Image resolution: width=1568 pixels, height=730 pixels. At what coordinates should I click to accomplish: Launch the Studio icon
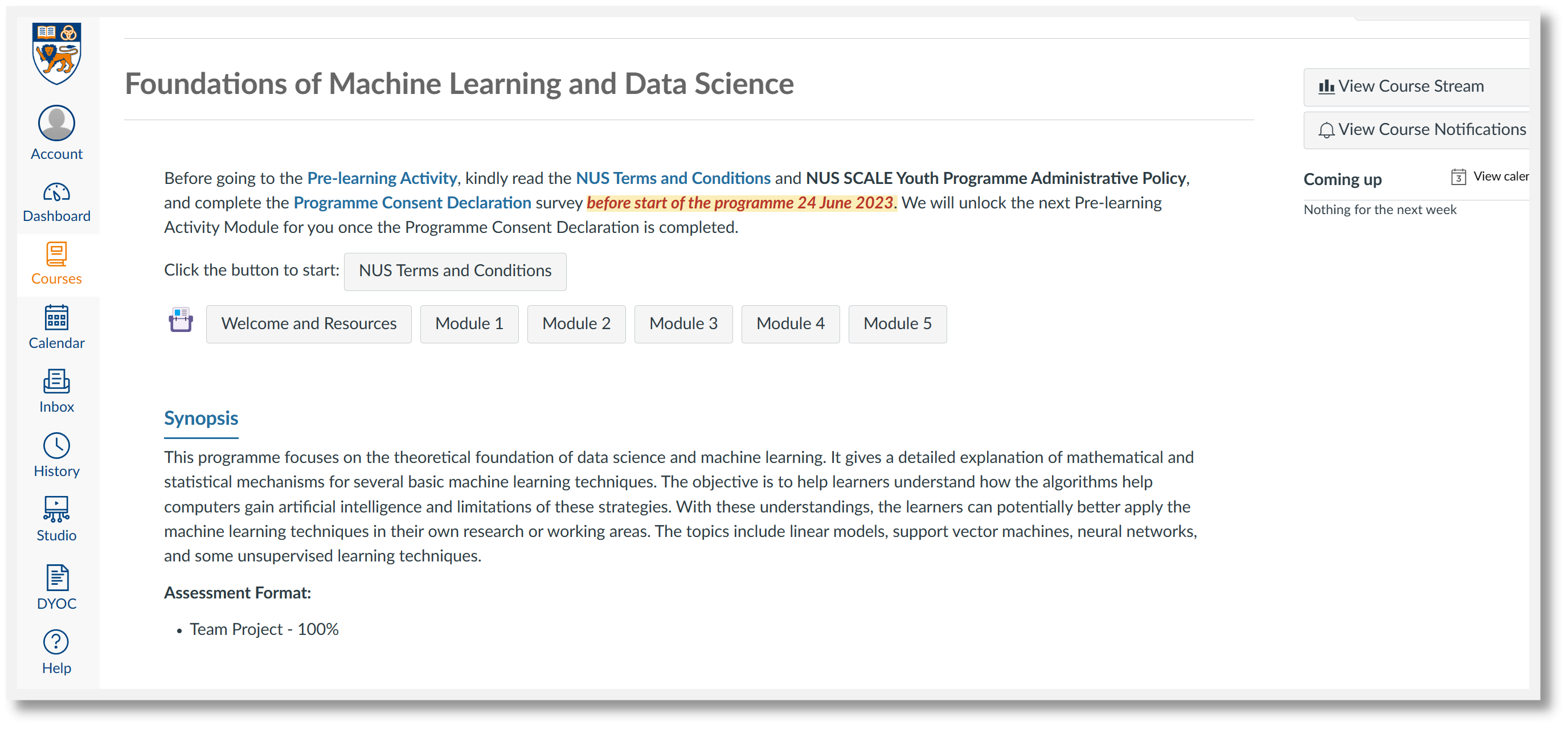(x=56, y=510)
